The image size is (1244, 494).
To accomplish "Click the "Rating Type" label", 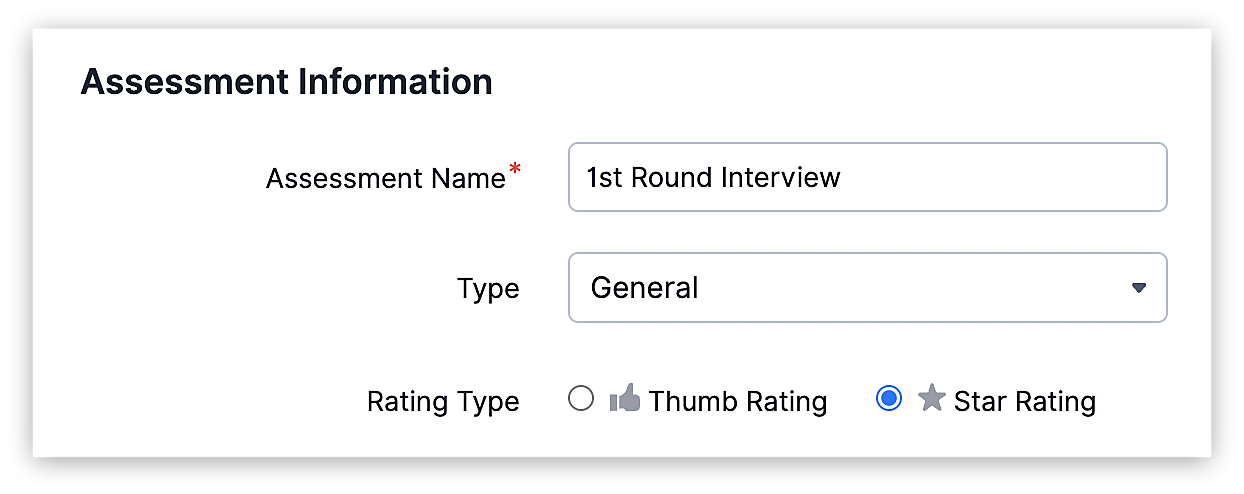I will 443,402.
